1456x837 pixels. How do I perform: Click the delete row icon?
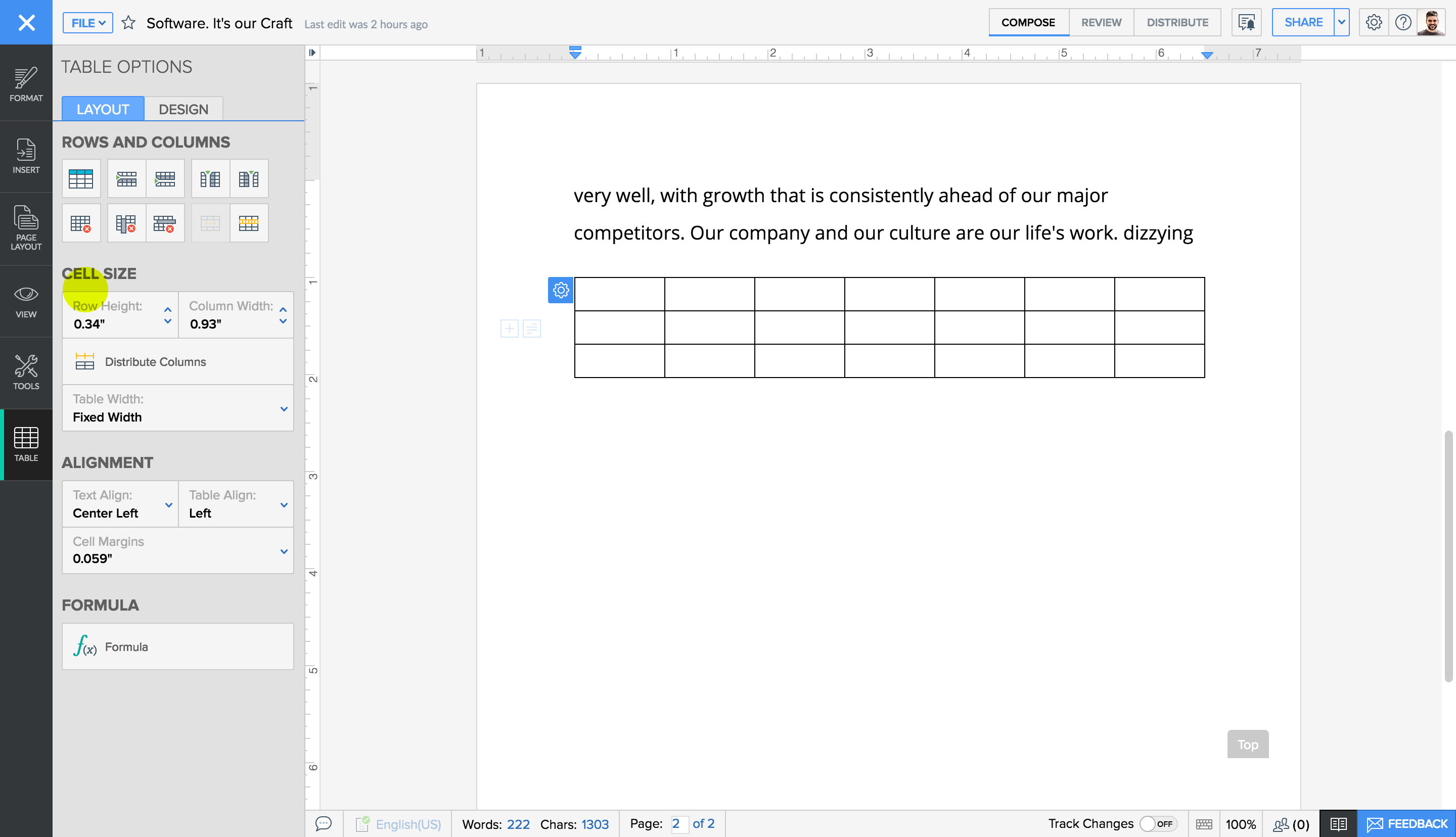pos(165,222)
